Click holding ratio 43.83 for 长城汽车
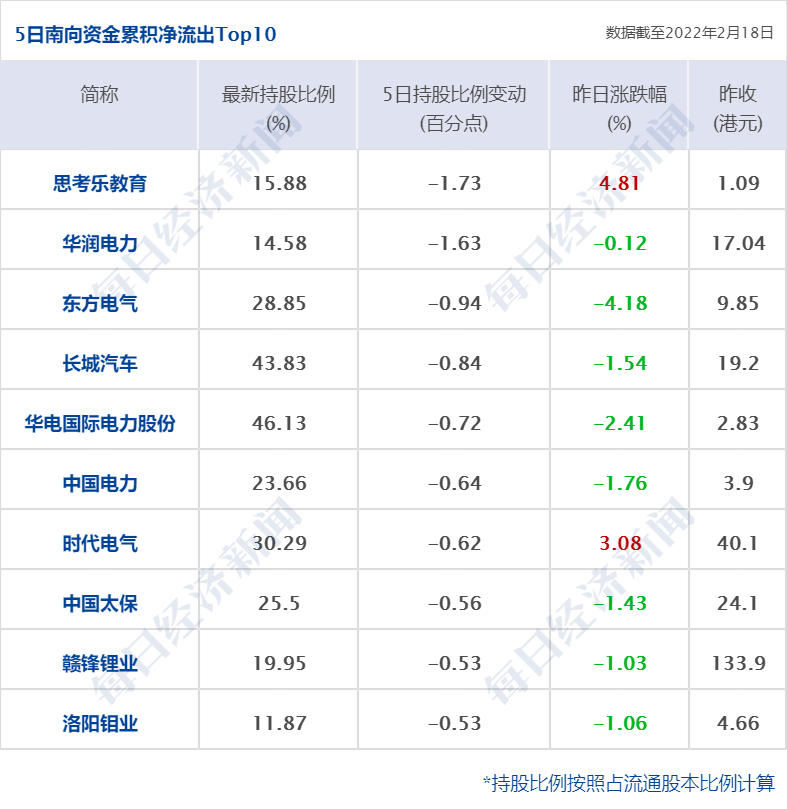 click(x=279, y=363)
